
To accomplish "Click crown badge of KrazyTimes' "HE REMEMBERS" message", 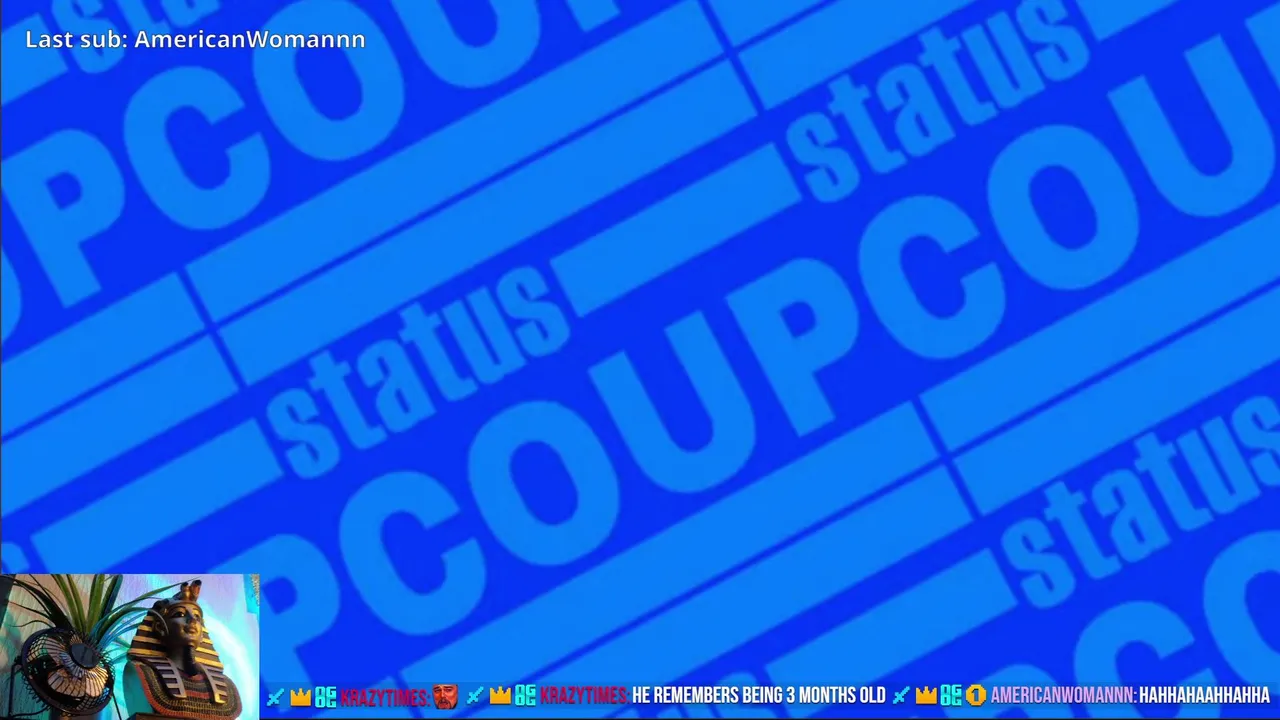I will [500, 695].
